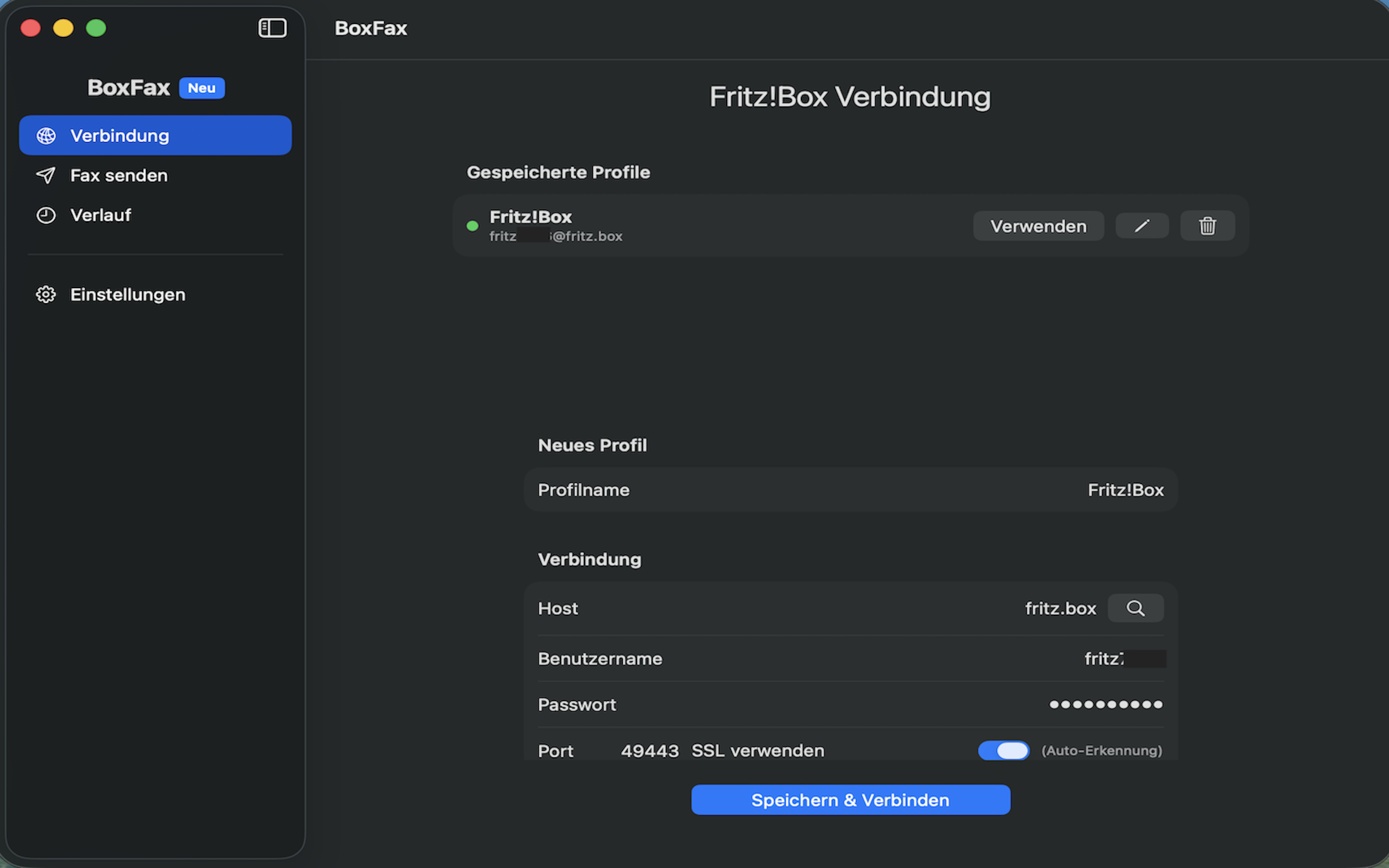The width and height of the screenshot is (1389, 868).
Task: Click the paper plane Fax senden icon
Action: pos(46,175)
